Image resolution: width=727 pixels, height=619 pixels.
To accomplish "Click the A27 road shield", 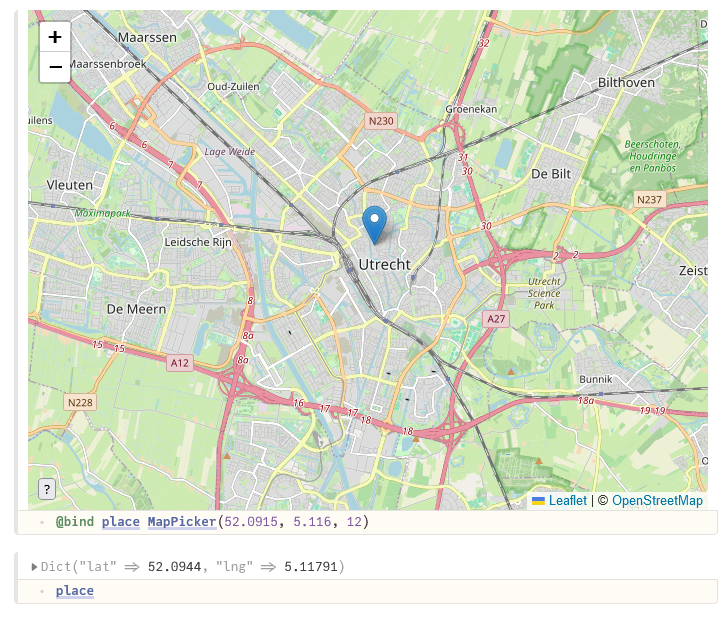I will coord(496,319).
